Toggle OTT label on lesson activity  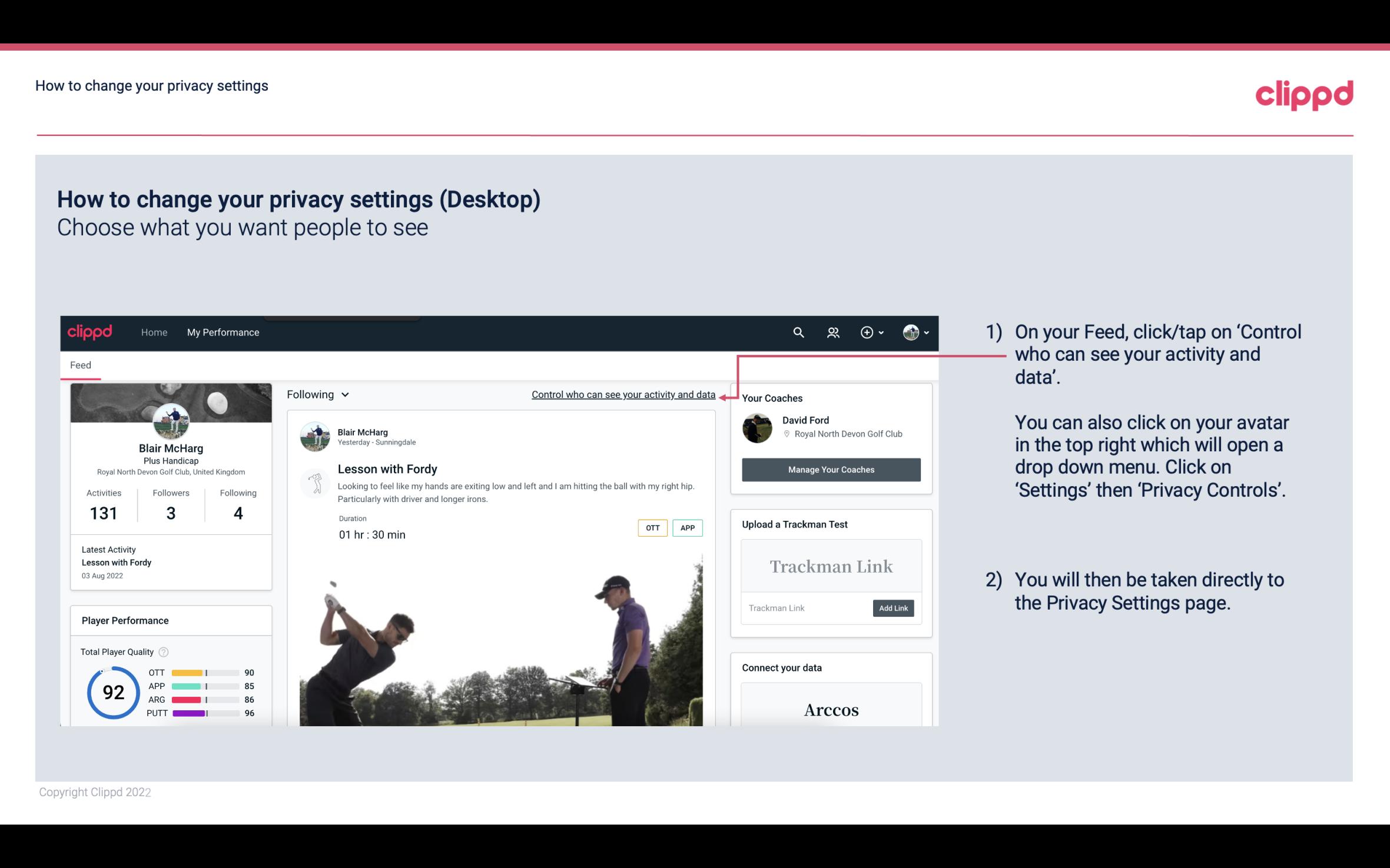pos(652,527)
